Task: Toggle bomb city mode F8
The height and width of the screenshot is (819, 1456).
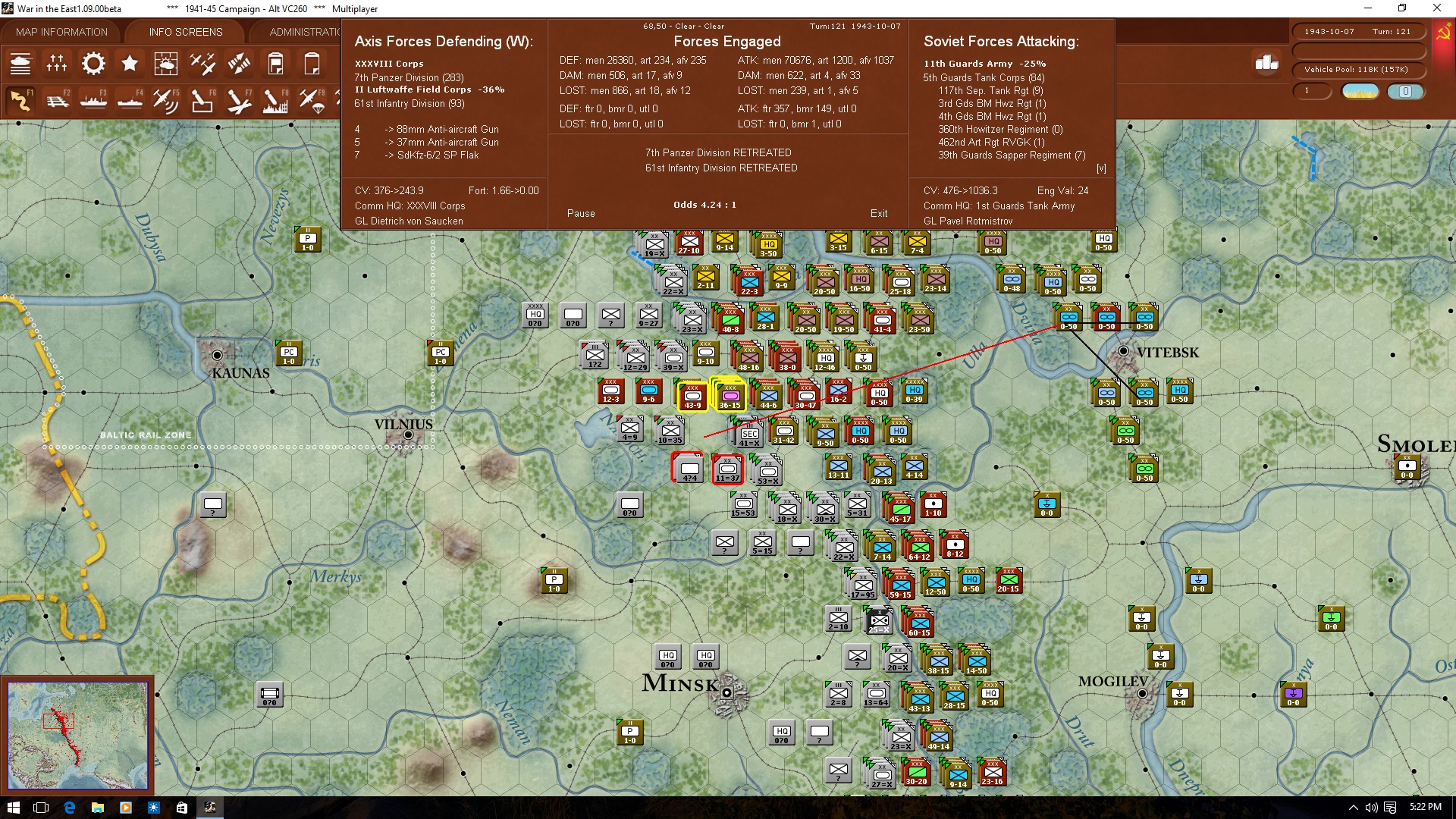Action: click(275, 100)
